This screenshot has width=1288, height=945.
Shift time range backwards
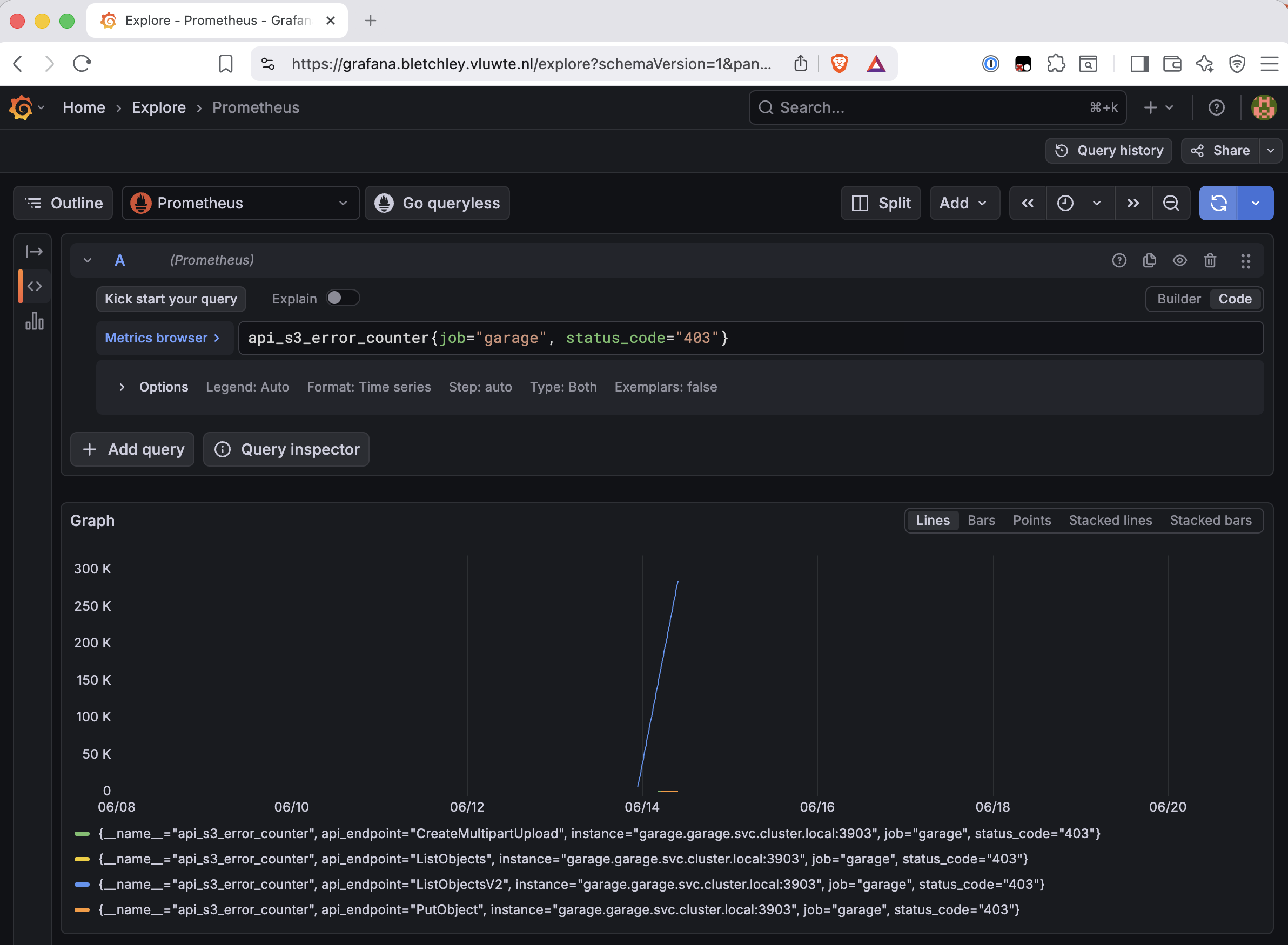(1028, 203)
